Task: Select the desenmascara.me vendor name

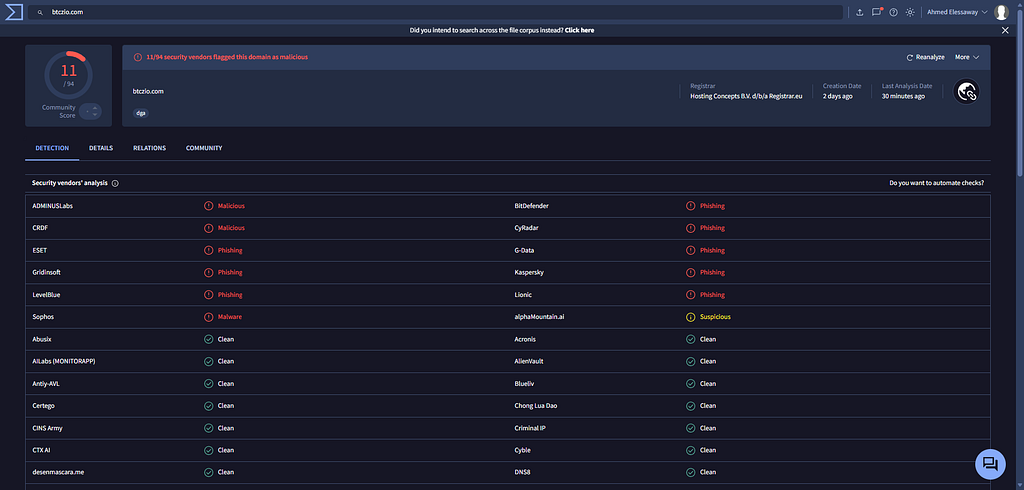Action: point(58,472)
